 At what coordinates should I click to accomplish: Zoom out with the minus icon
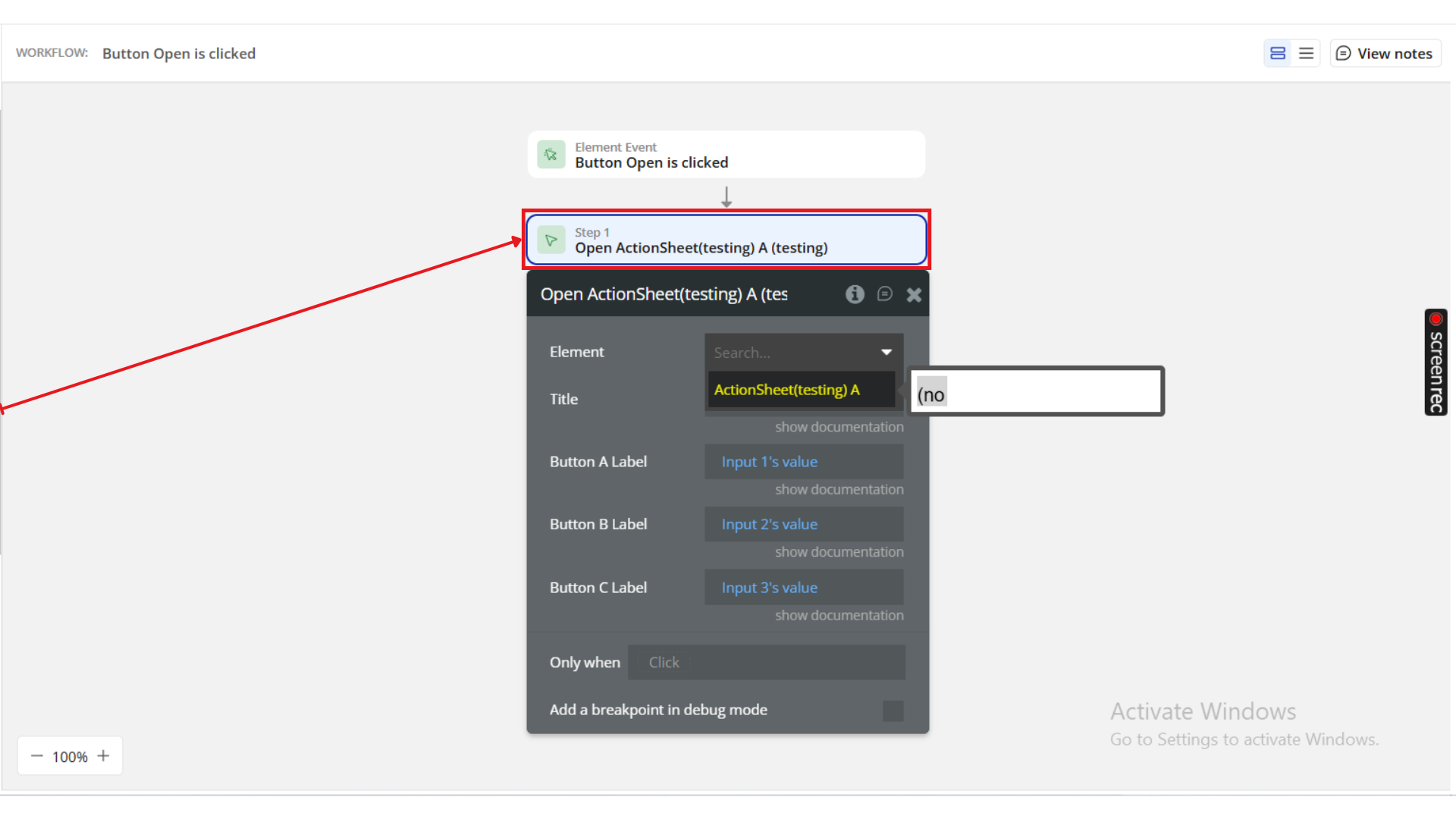[36, 756]
